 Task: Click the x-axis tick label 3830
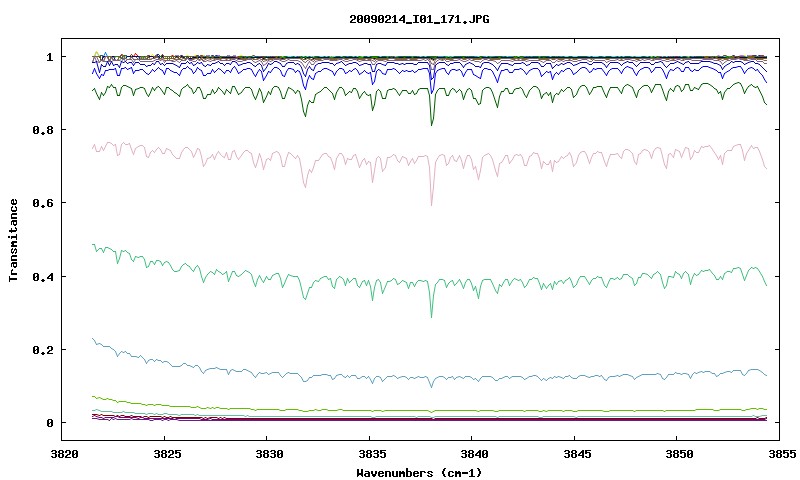click(x=269, y=454)
